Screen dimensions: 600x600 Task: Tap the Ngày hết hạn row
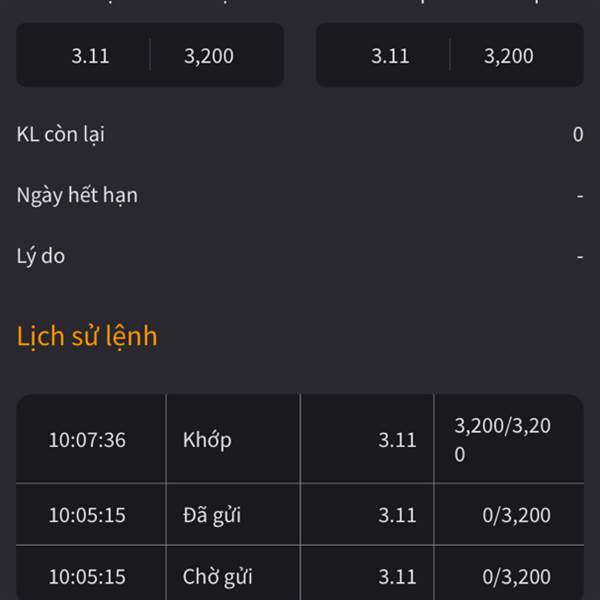300,195
